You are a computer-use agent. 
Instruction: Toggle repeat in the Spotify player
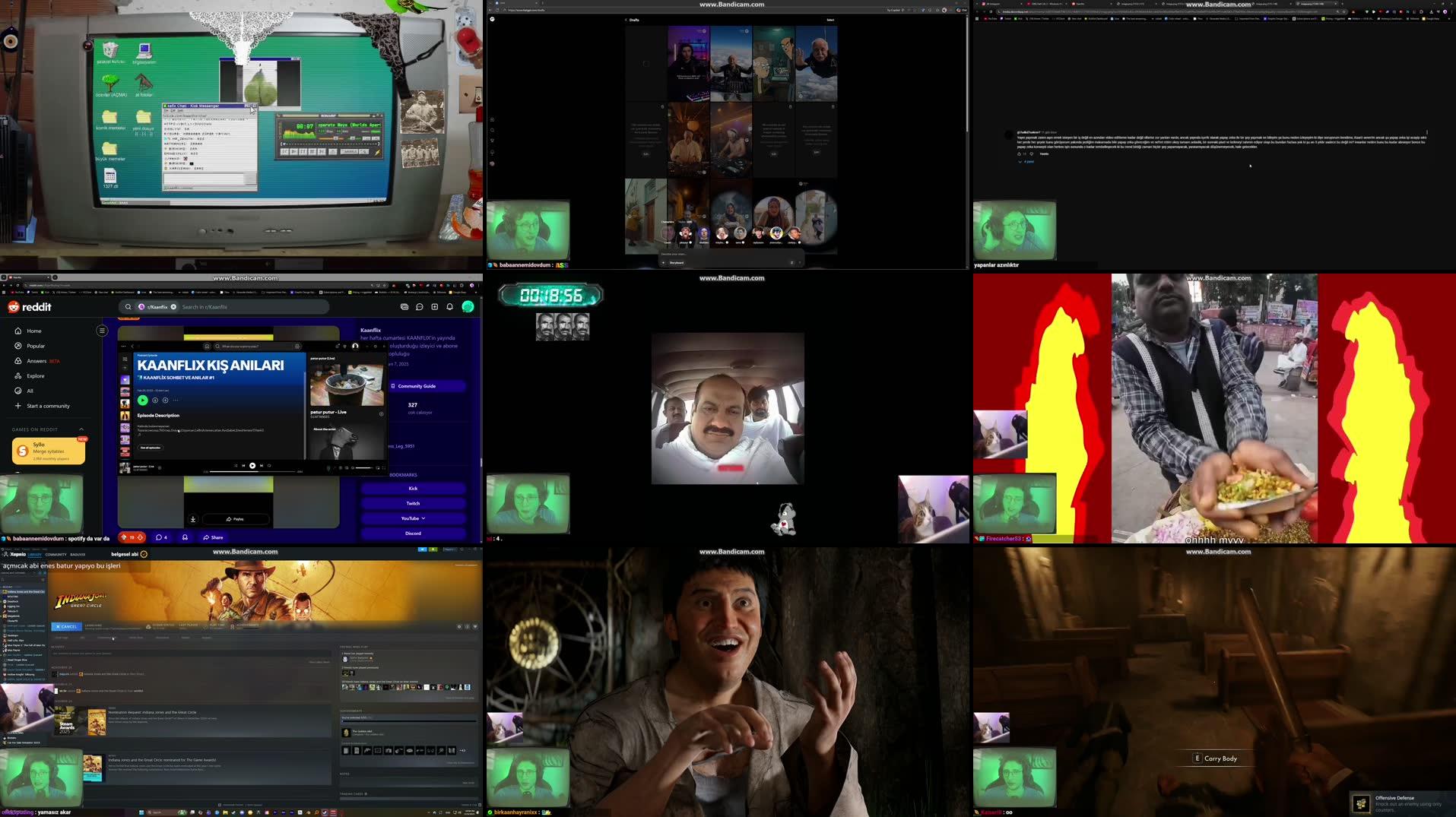pos(269,466)
